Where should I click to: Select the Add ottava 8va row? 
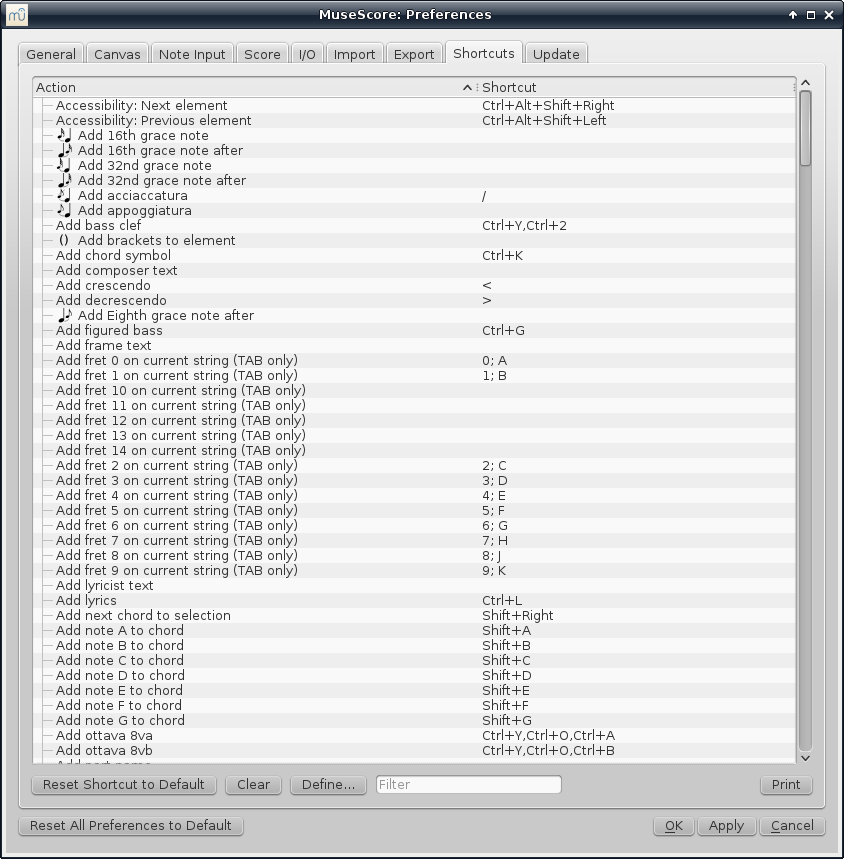[414, 736]
